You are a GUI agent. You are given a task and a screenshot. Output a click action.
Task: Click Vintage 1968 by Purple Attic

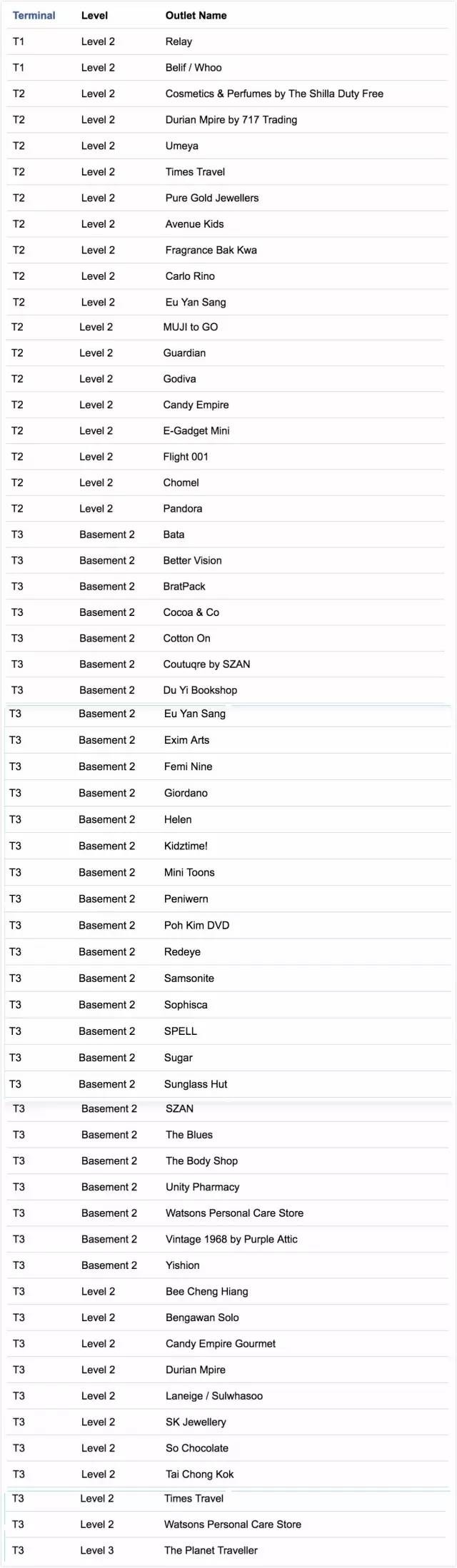point(231,1239)
